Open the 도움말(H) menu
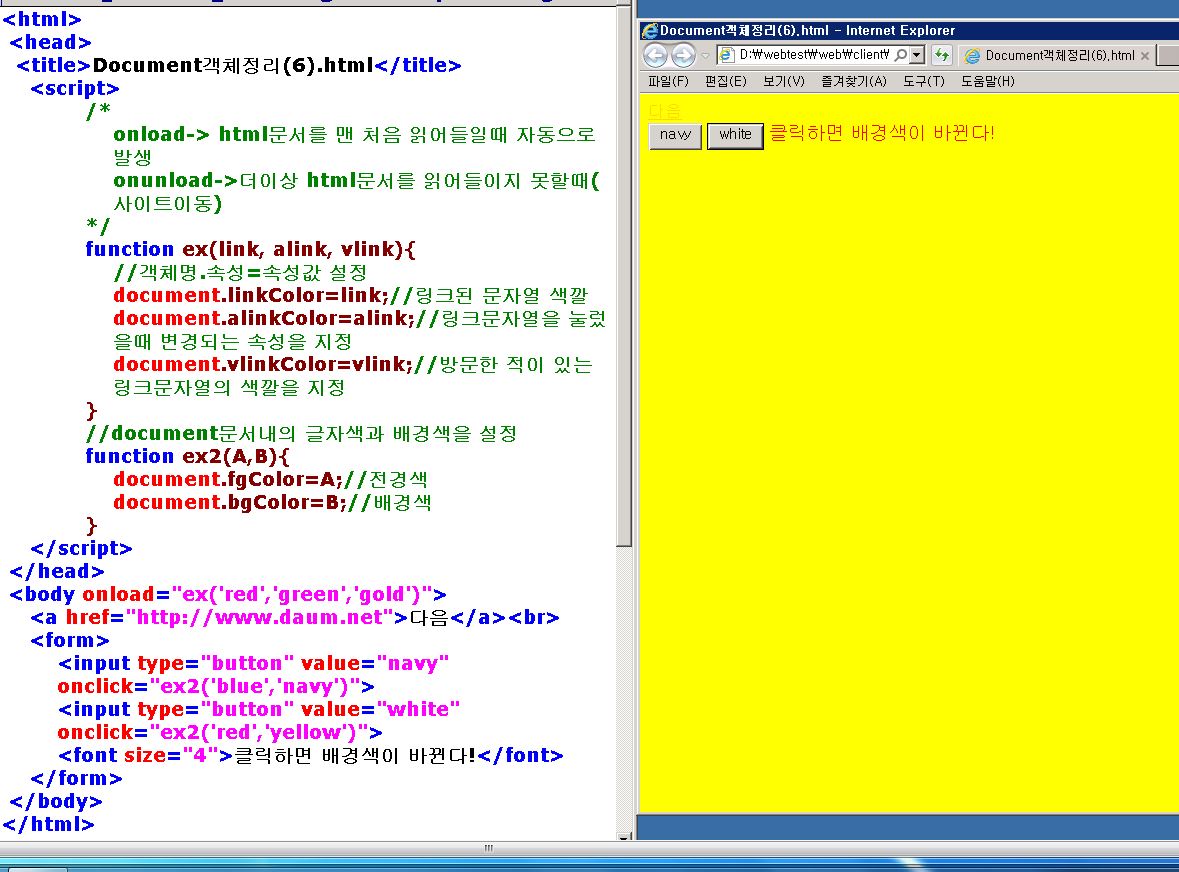 coord(987,81)
